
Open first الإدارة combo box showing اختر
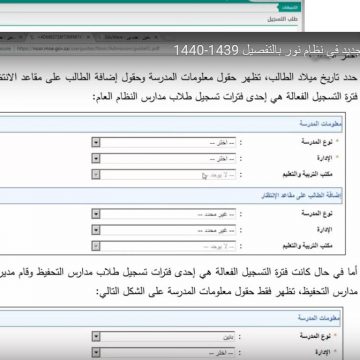pos(164,159)
